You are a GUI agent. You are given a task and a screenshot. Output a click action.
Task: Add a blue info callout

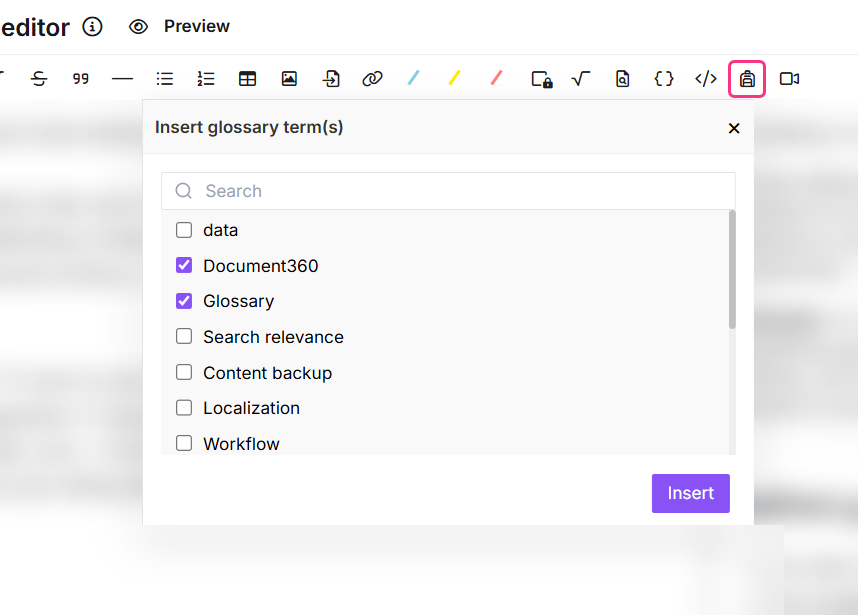[x=414, y=78]
